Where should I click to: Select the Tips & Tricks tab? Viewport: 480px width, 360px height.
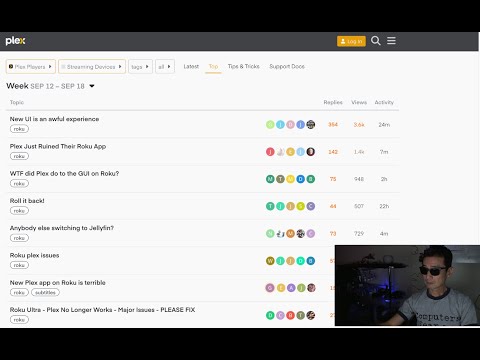click(x=244, y=66)
